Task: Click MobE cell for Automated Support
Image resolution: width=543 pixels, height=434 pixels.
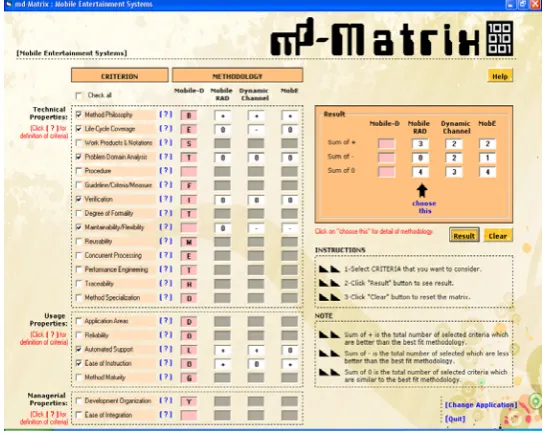Action: click(290, 350)
